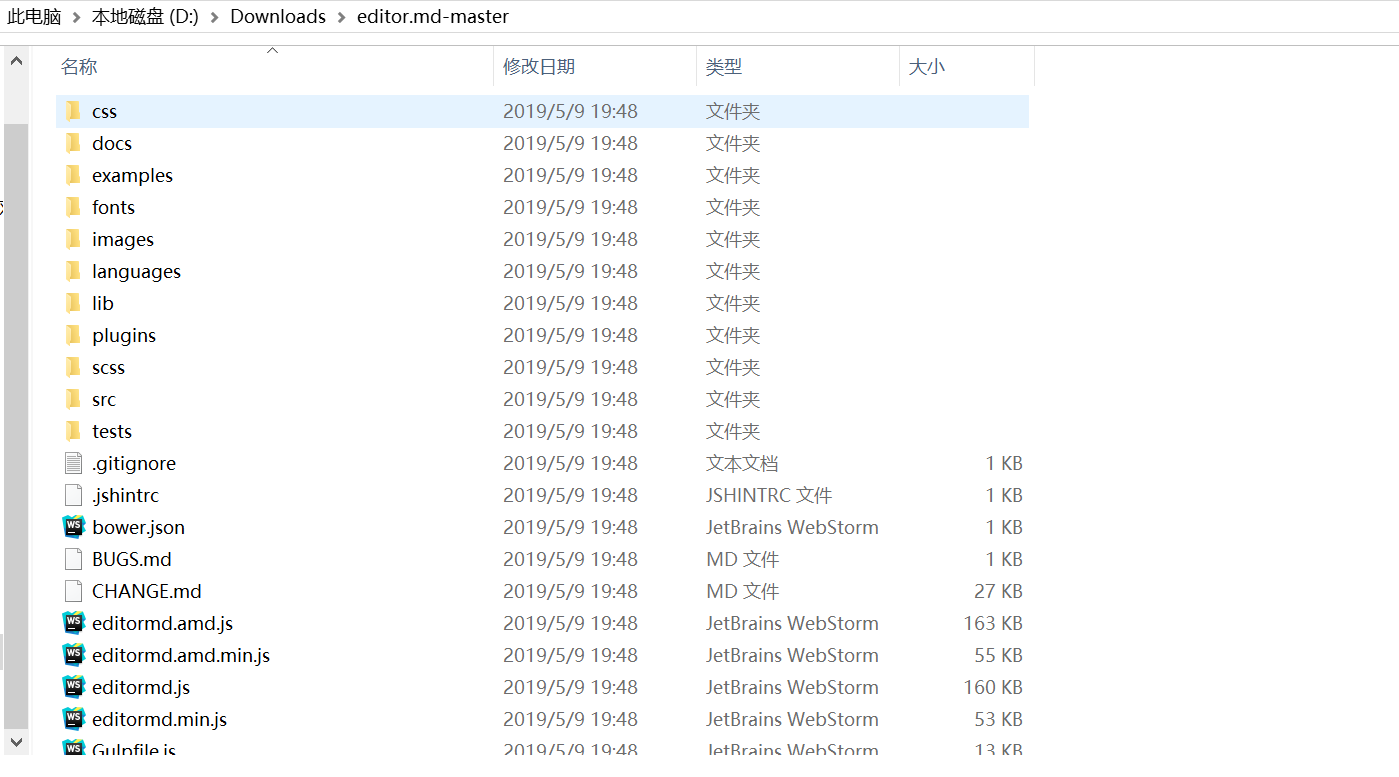Click the scroll down arrow of navigation pane
Image resolution: width=1399 pixels, height=777 pixels.
point(16,742)
